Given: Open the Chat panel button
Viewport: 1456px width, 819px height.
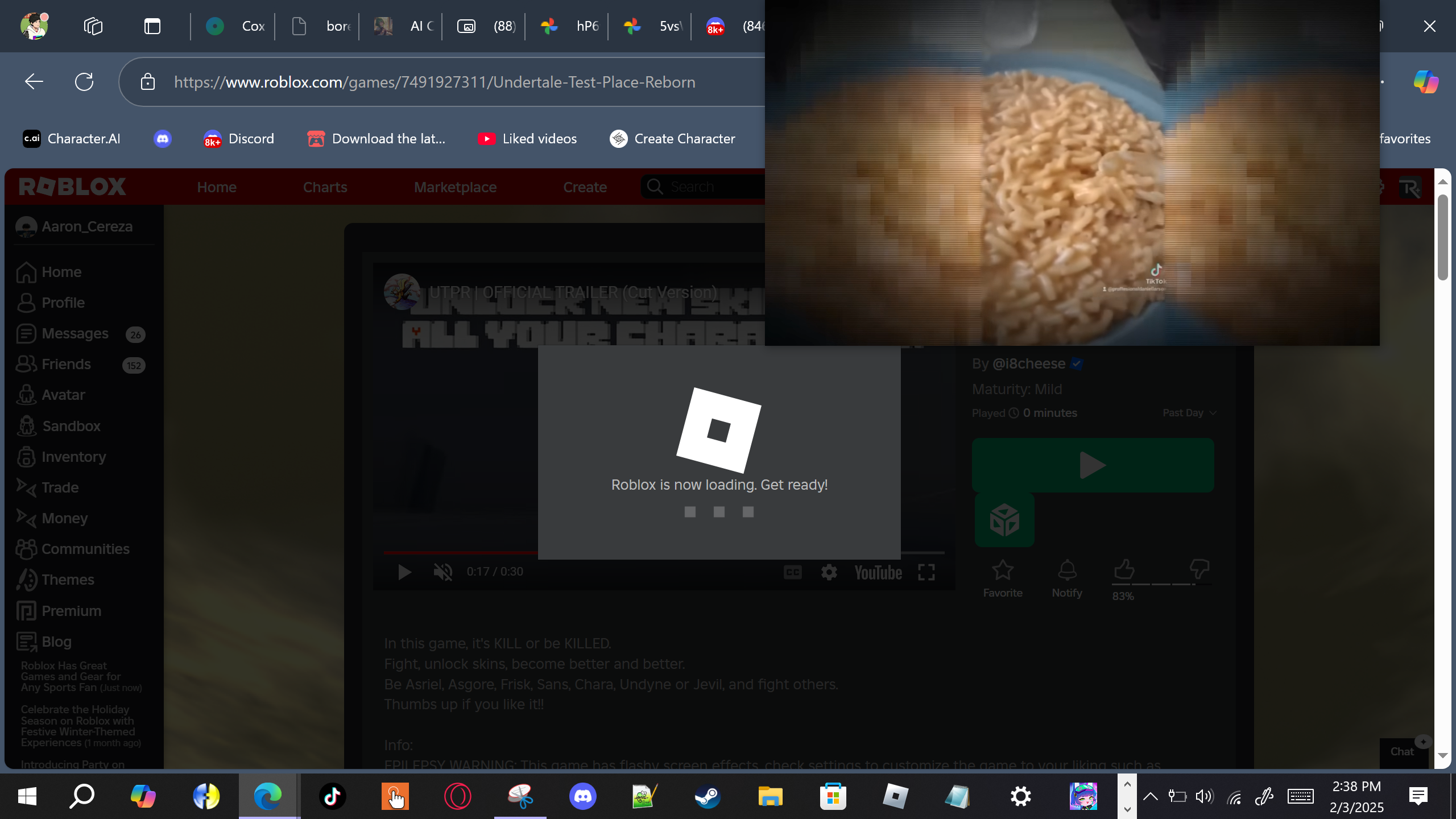Looking at the screenshot, I should [x=1404, y=752].
